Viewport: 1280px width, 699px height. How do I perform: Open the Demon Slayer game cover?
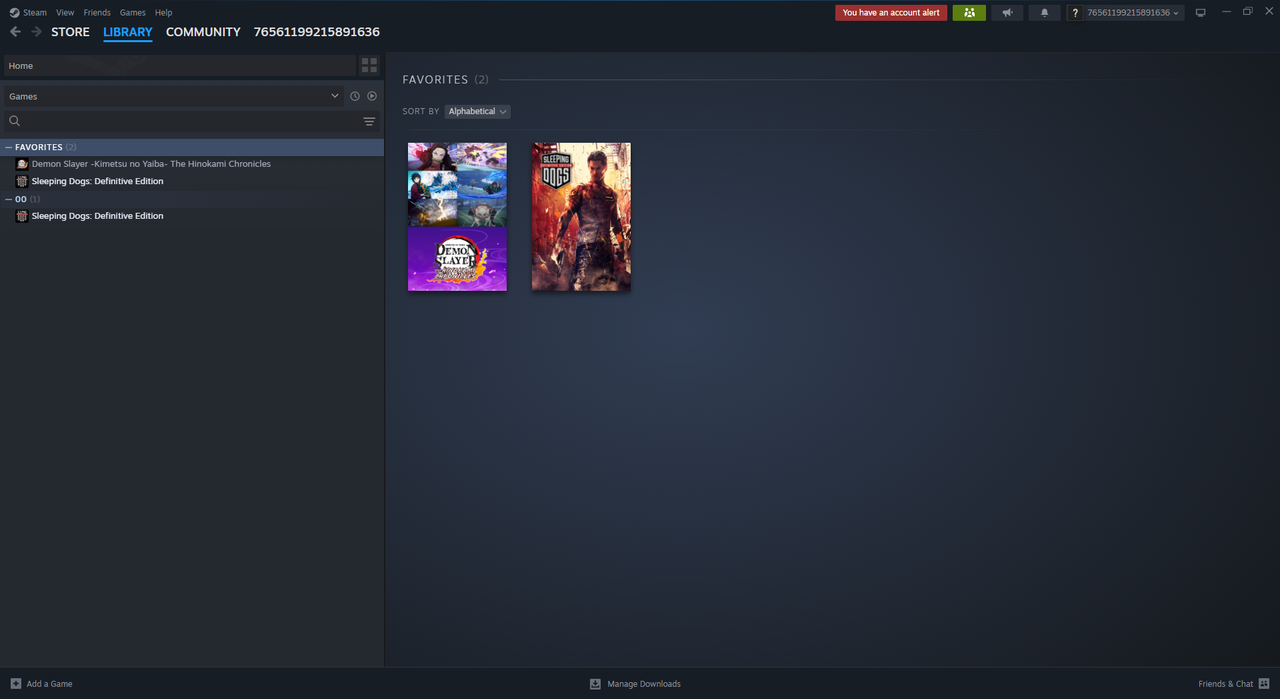click(x=457, y=217)
